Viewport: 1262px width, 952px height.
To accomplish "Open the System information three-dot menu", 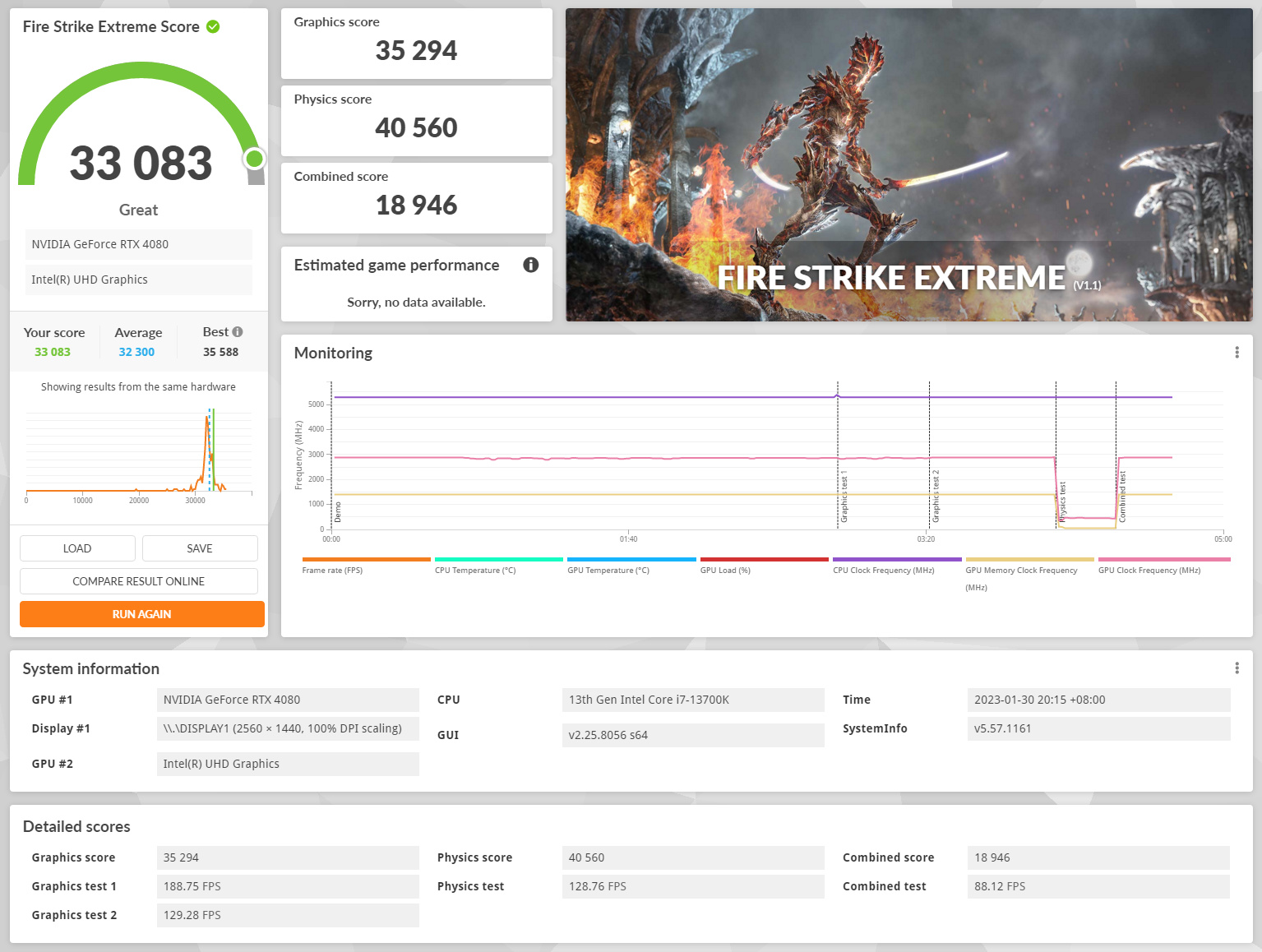I will (1237, 668).
